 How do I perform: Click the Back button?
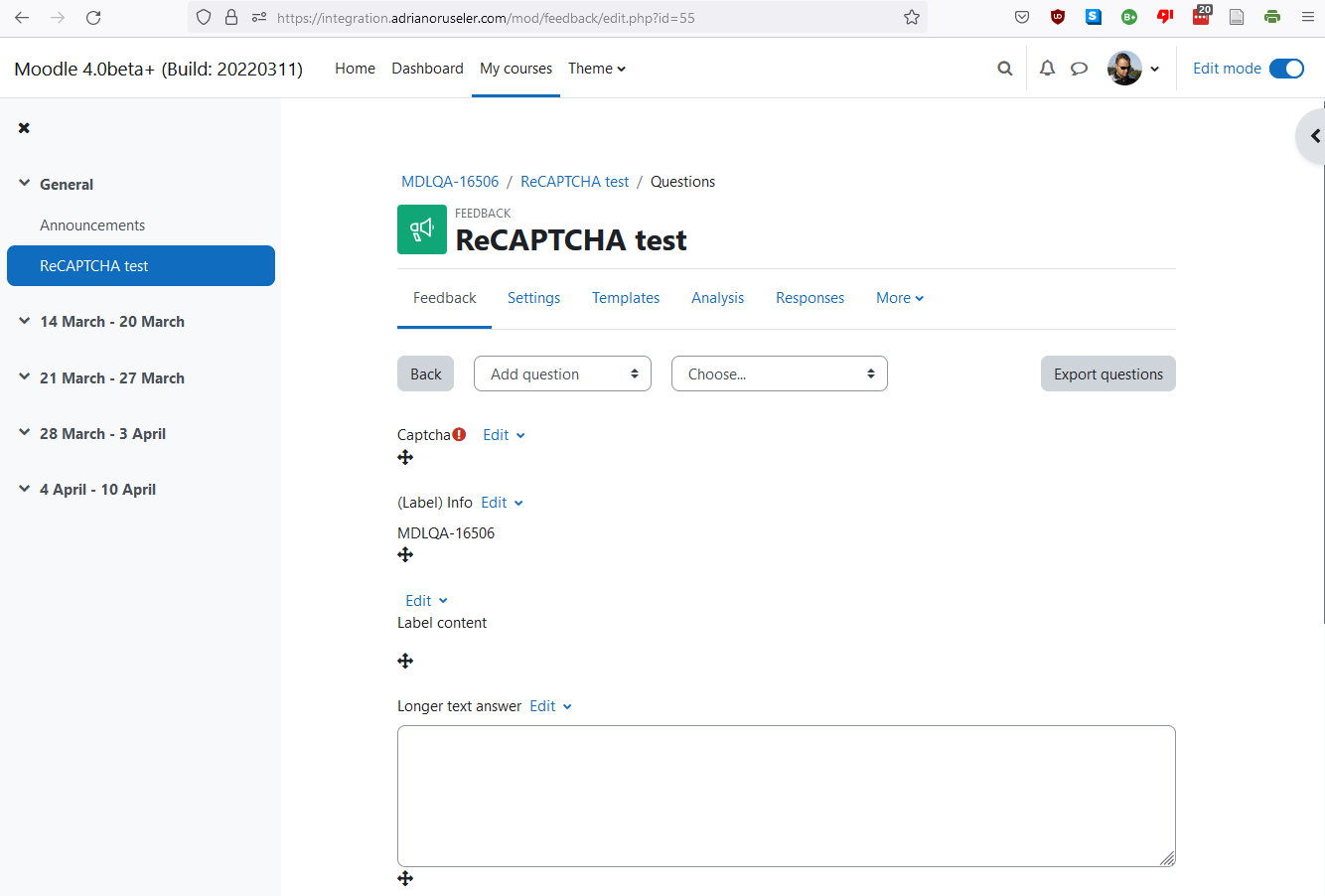[425, 373]
